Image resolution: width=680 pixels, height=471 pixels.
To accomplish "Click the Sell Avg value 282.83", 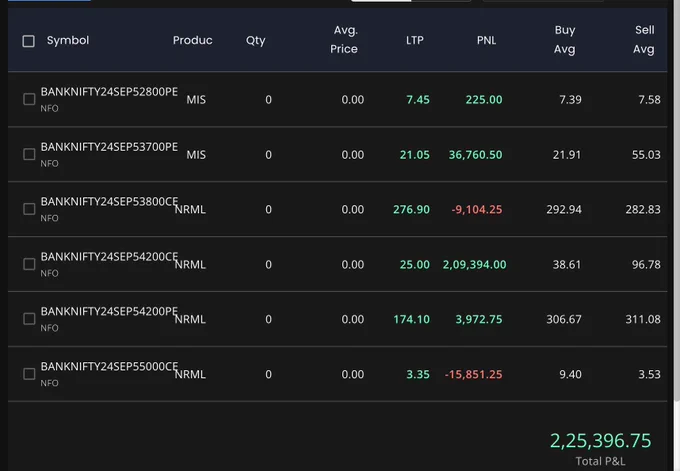I will [x=643, y=209].
